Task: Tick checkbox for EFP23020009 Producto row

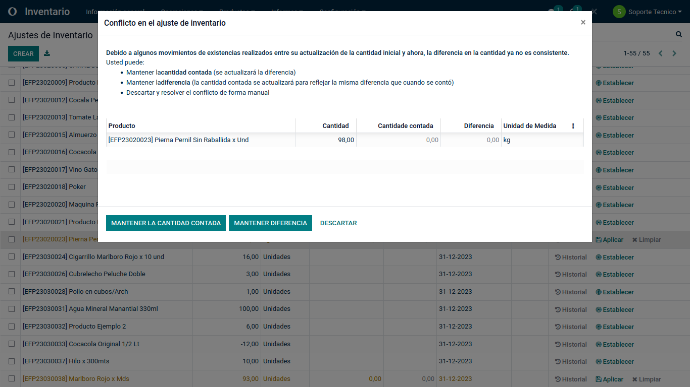Action: coord(12,83)
